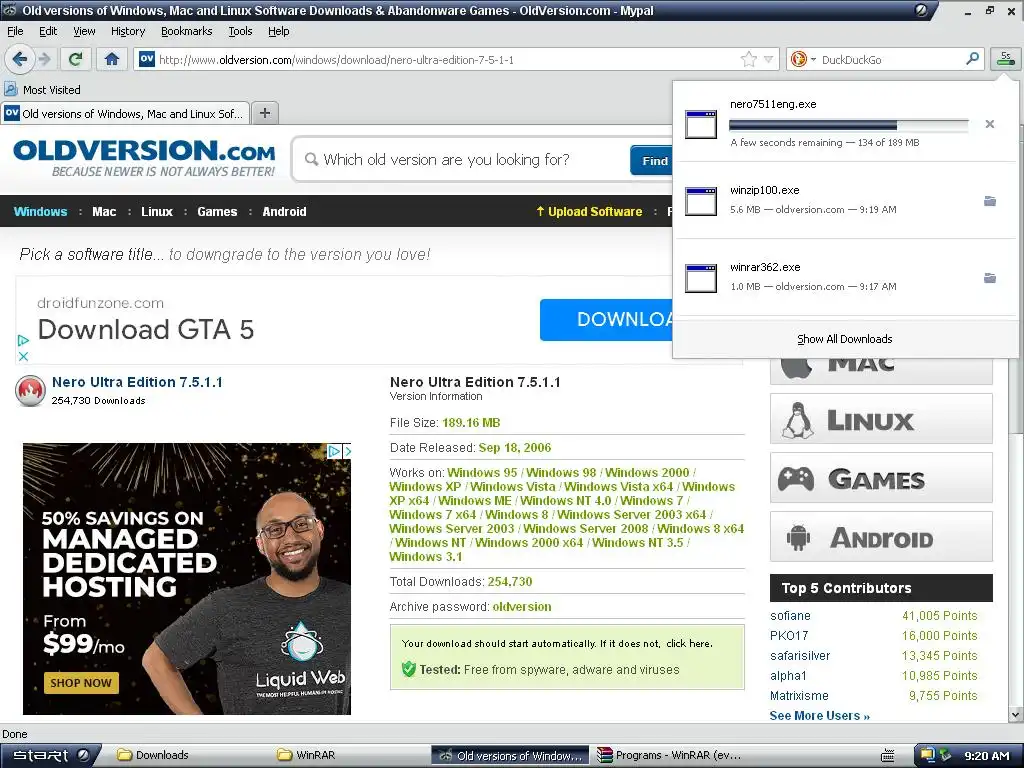Switch to Programs - WinRAR taskbar window
This screenshot has width=1024, height=768.
(x=669, y=756)
